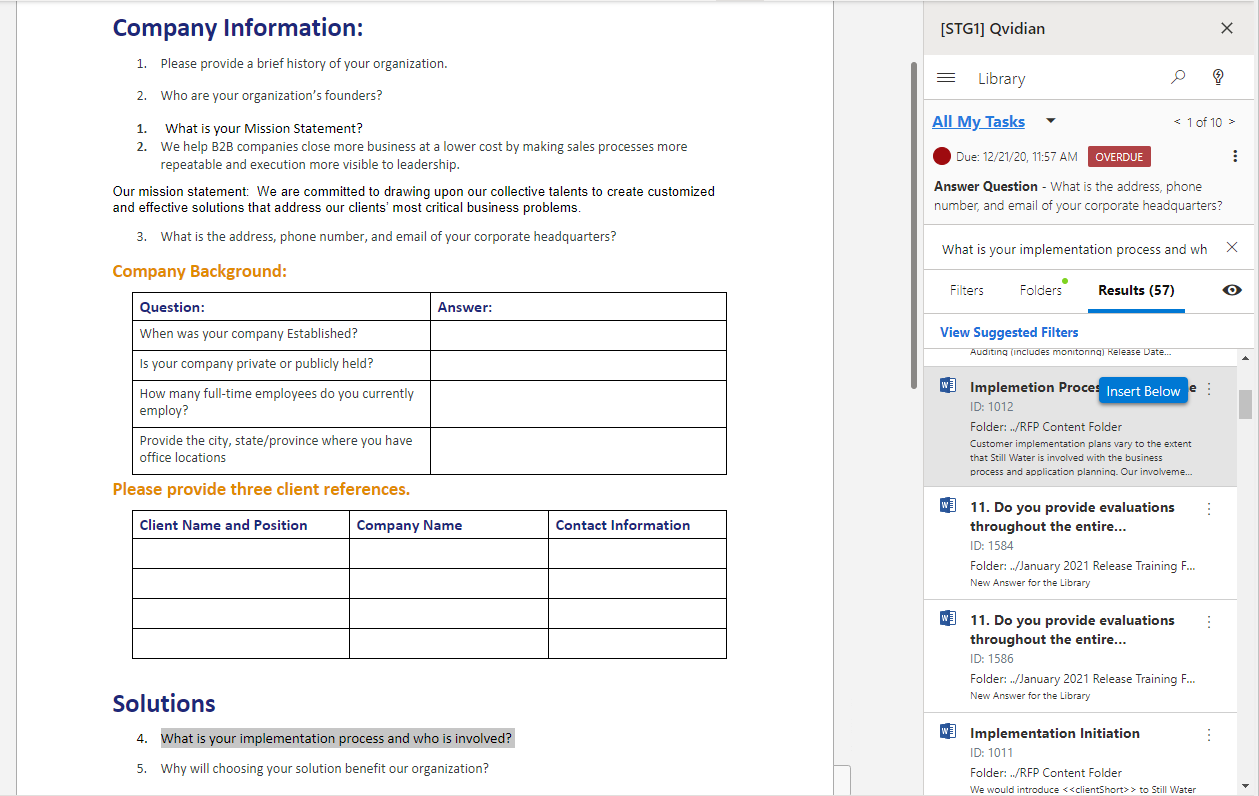The image size is (1259, 796).
Task: Click 'What is your Mission Statement?' line
Action: (264, 128)
